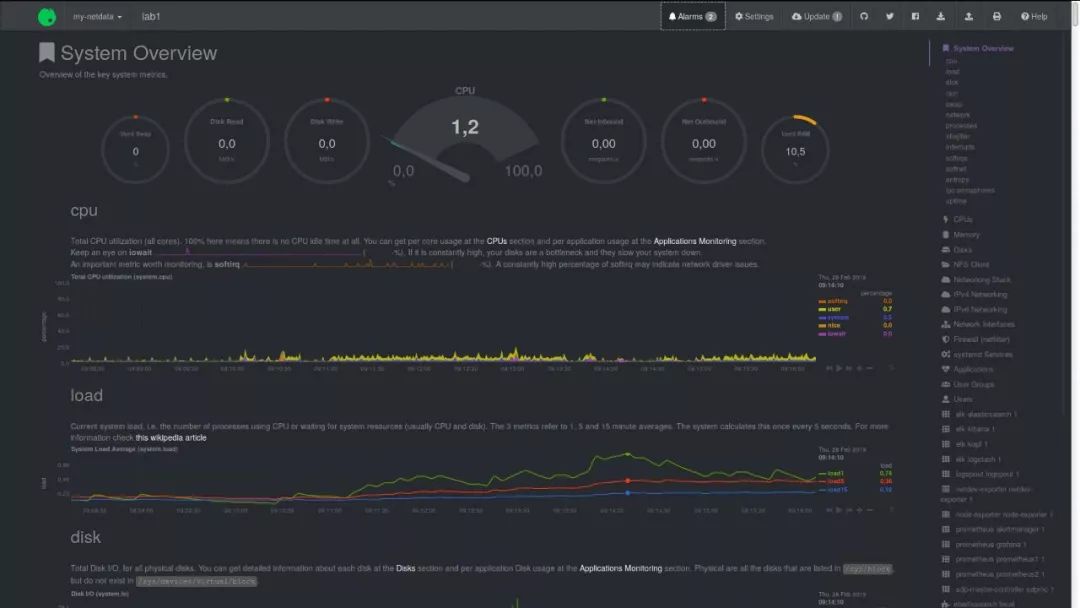Click the play button under load chart
Viewport: 1080px width, 608px height.
point(839,510)
